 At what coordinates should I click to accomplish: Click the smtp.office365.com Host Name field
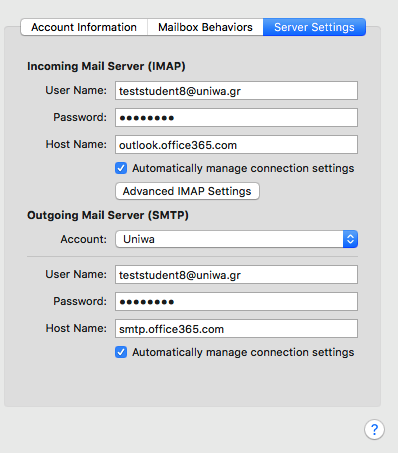coord(236,329)
